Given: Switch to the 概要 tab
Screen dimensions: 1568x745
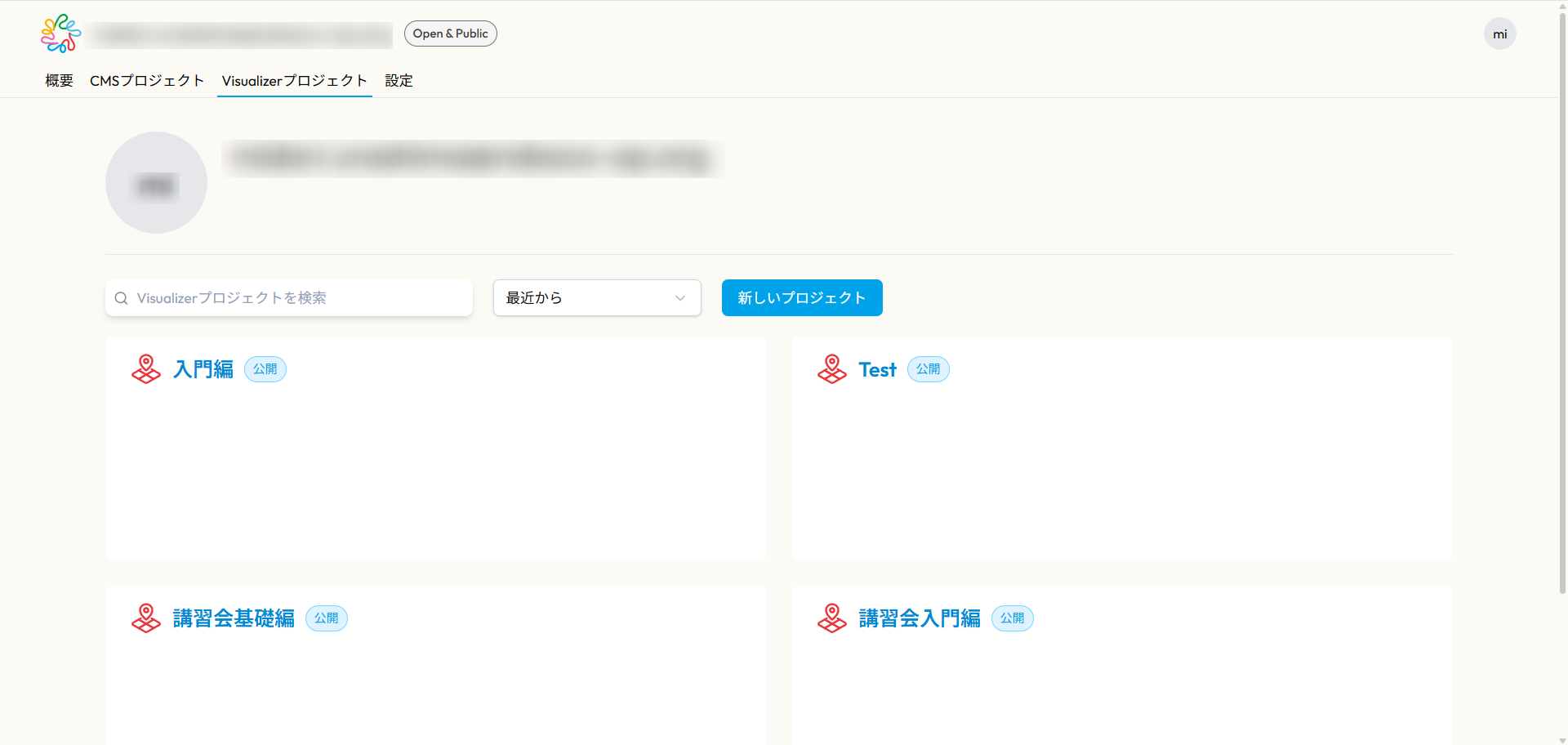Looking at the screenshot, I should [x=59, y=81].
